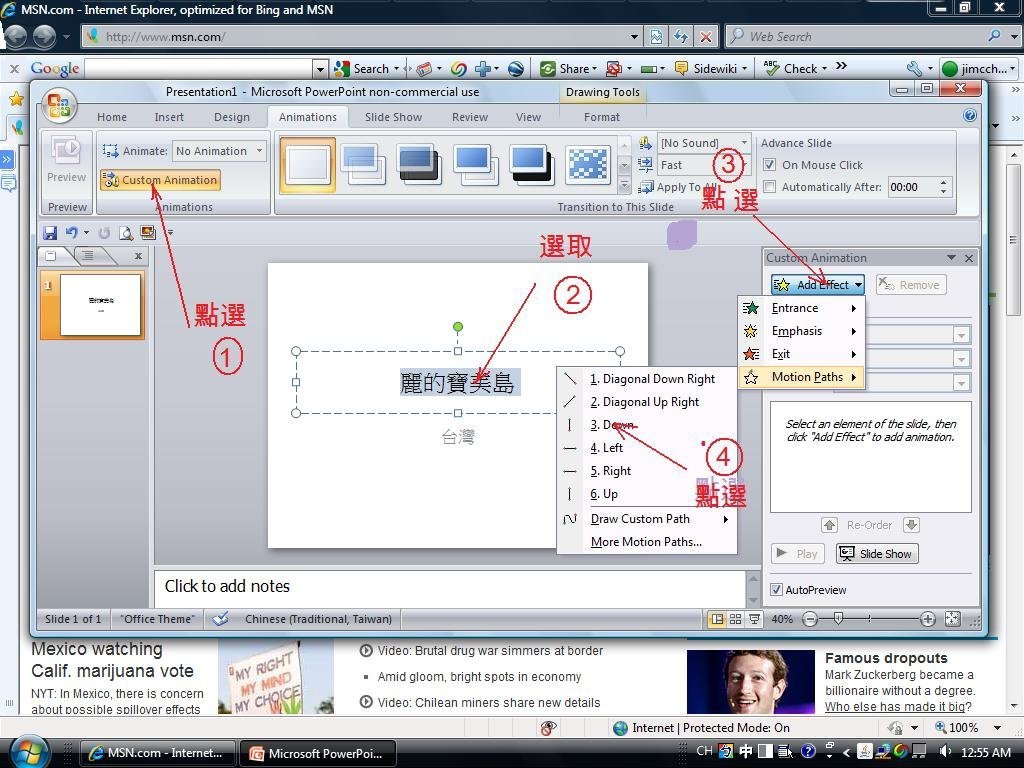The image size is (1024, 768).
Task: Click the notes area Click to add notes
Action: pyautogui.click(x=449, y=586)
